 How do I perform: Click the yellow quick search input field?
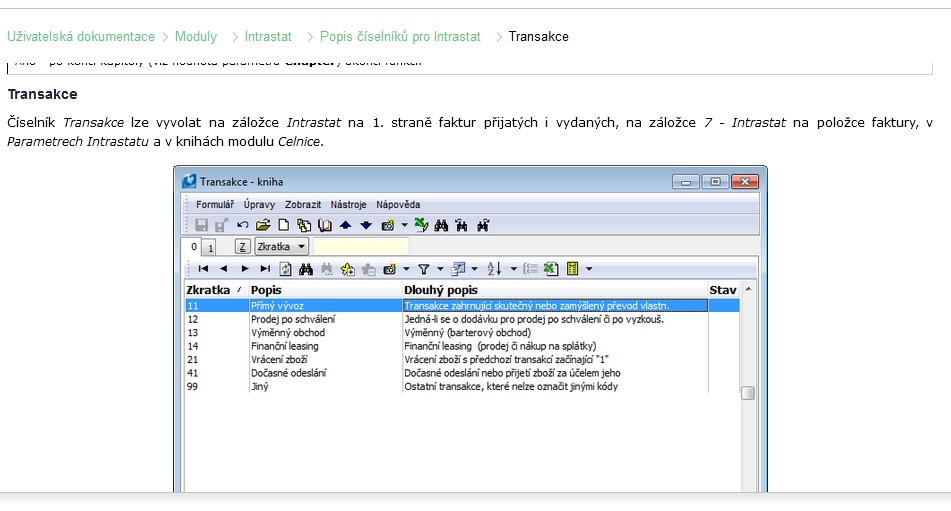[361, 247]
